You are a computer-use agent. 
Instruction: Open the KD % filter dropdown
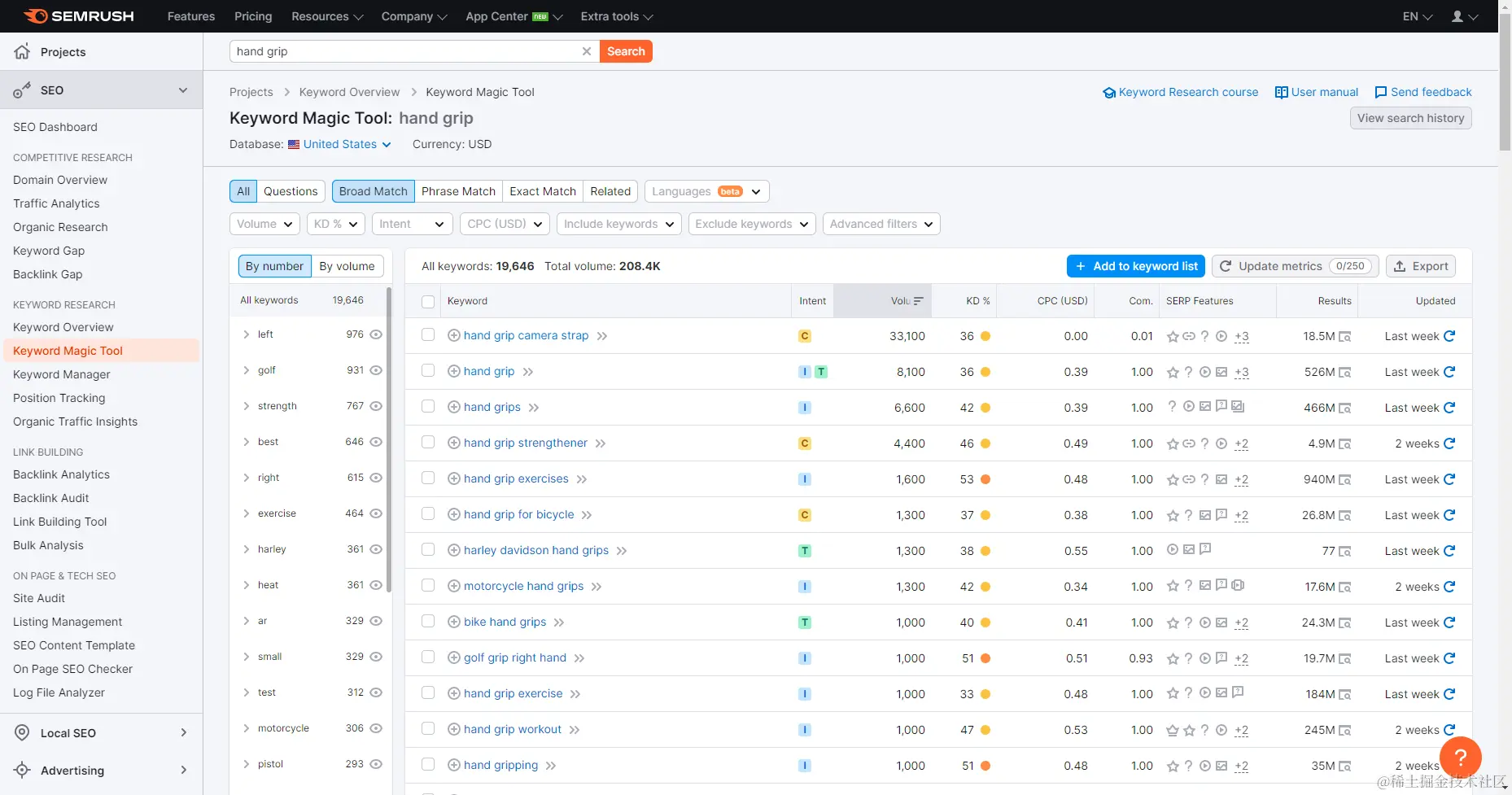[335, 224]
